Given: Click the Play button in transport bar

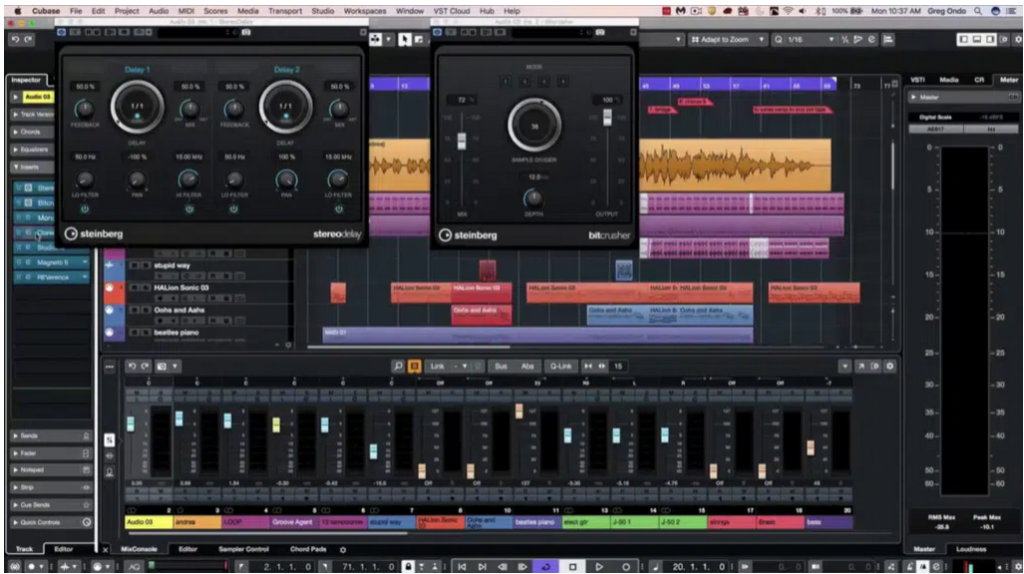Looking at the screenshot, I should click(x=599, y=566).
